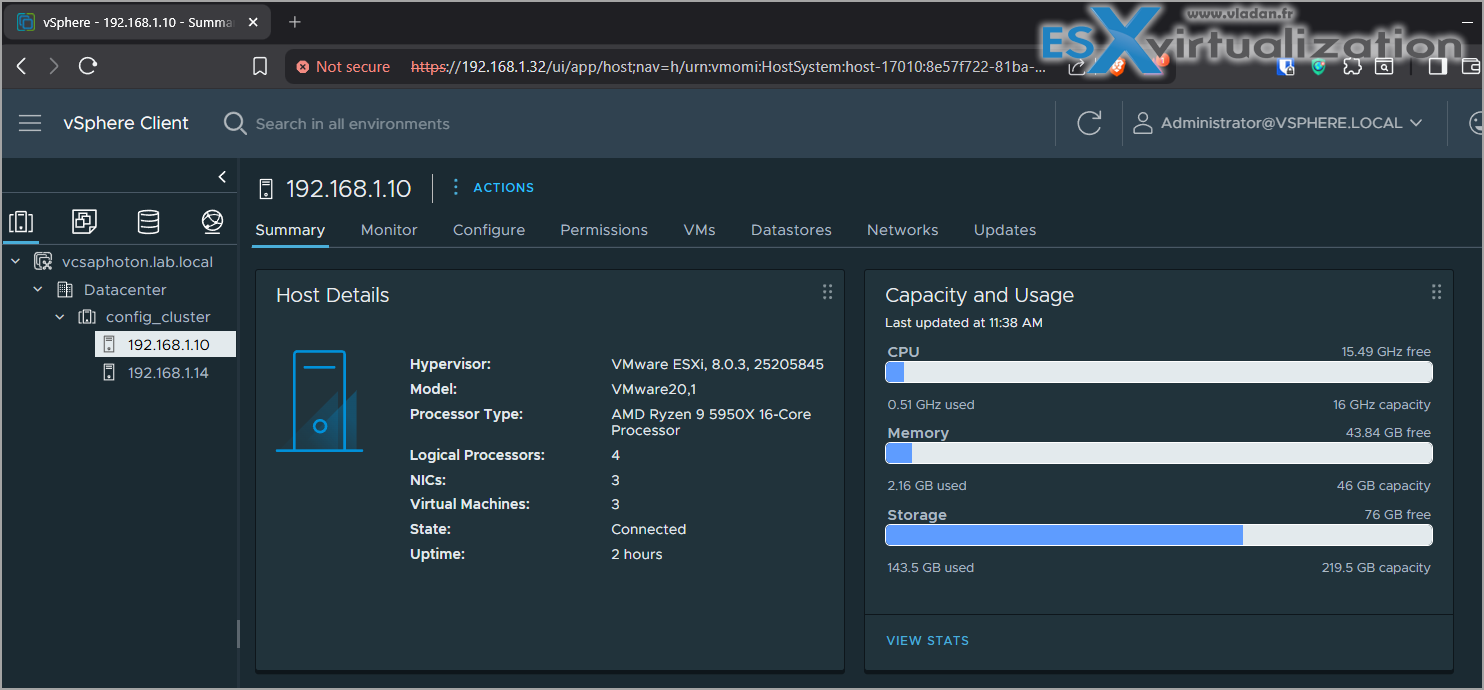Switch to the Monitor tab
Viewport: 1484px width, 690px height.
(x=389, y=230)
